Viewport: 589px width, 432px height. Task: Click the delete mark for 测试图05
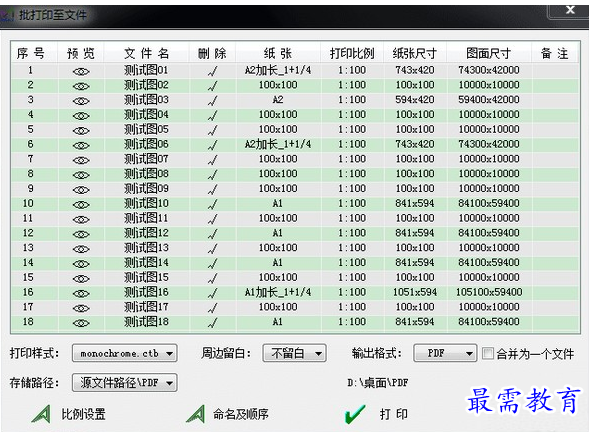tap(213, 130)
